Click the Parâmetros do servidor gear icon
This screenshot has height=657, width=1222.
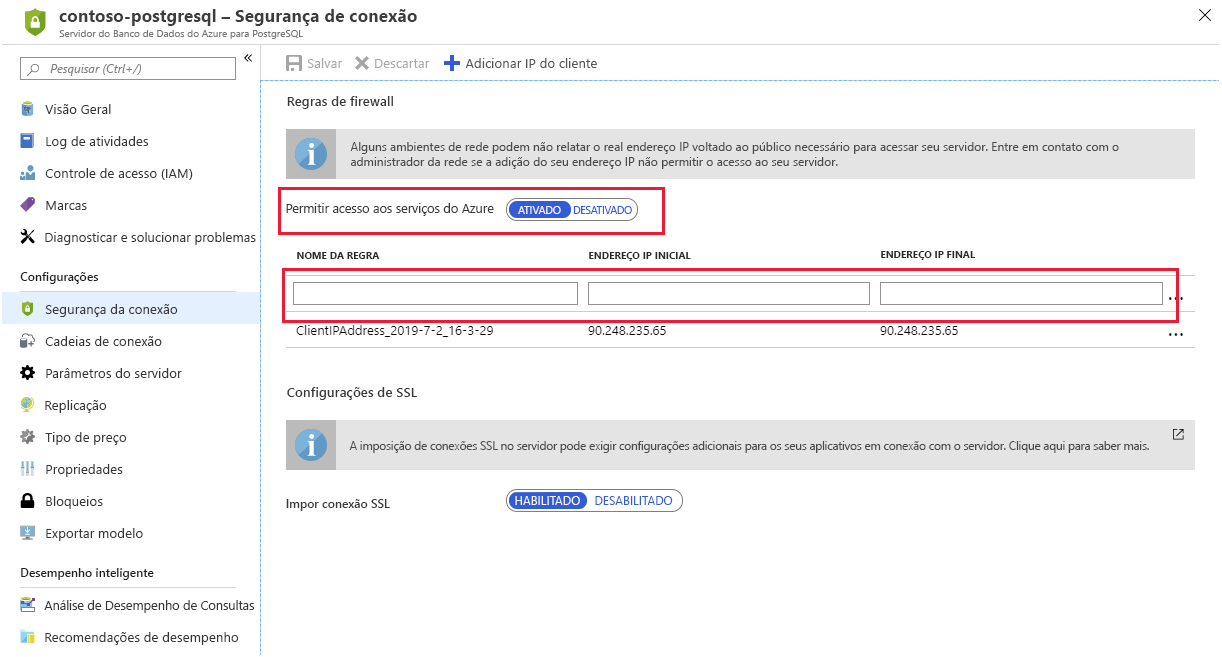click(x=28, y=373)
